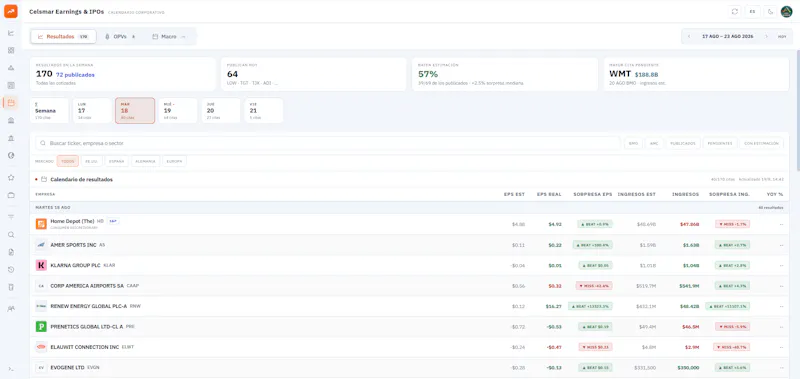800x379 pixels.
Task: Toggle the CON ESTIMACIÓN filter chip
Action: click(761, 143)
